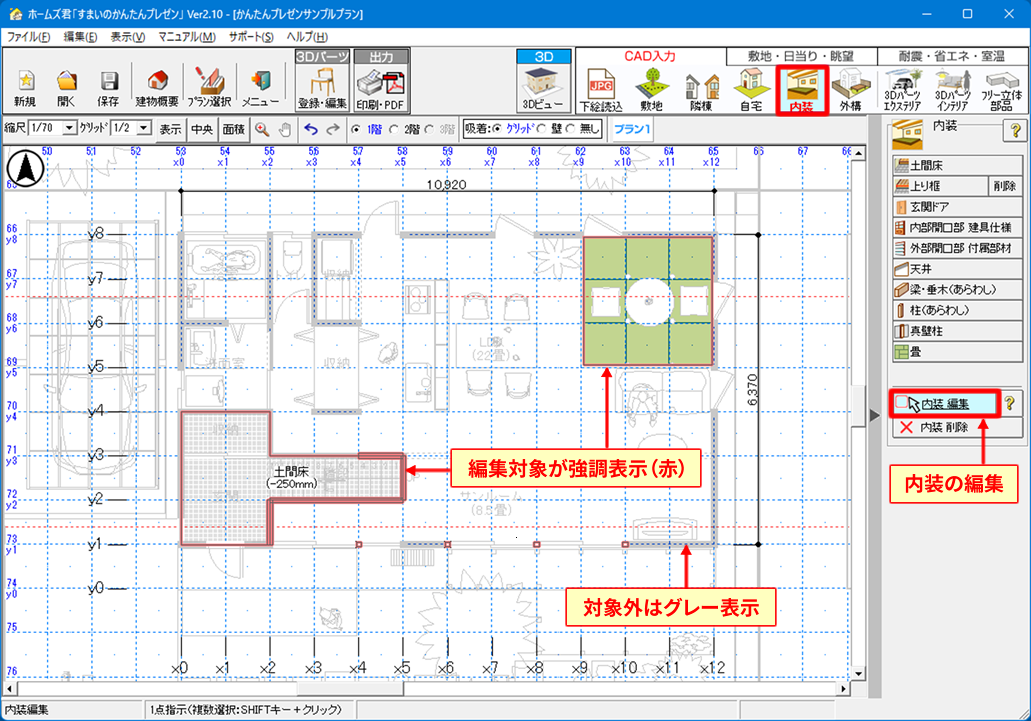Click the 真壁柱 button

[x=957, y=331]
